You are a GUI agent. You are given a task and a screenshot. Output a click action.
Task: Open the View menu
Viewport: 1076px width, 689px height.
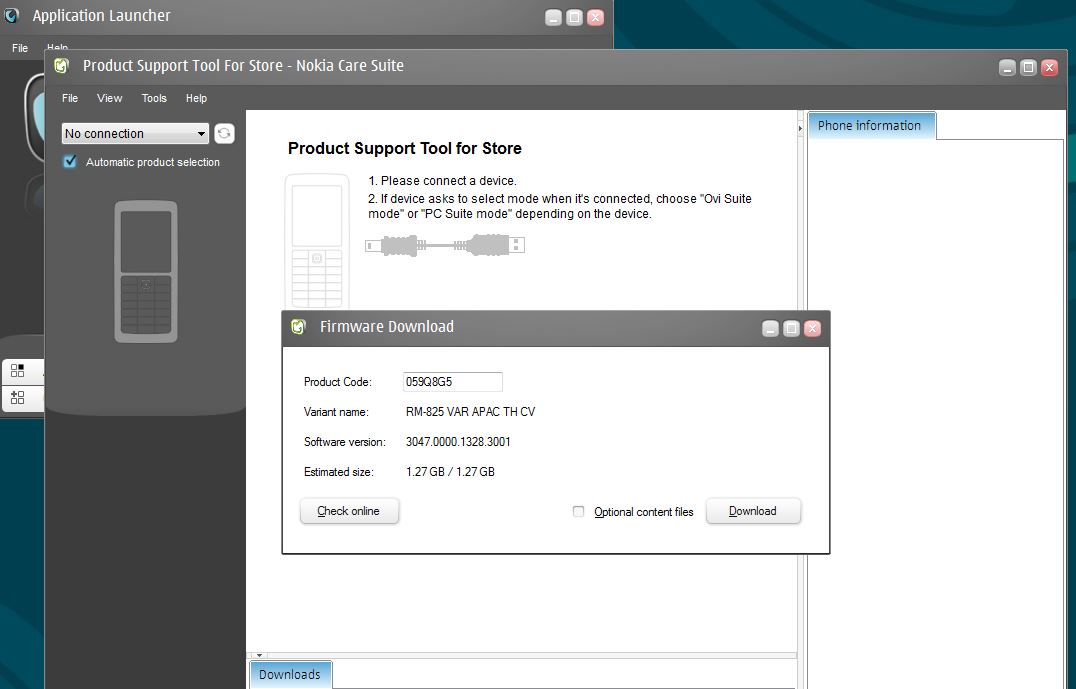[109, 98]
